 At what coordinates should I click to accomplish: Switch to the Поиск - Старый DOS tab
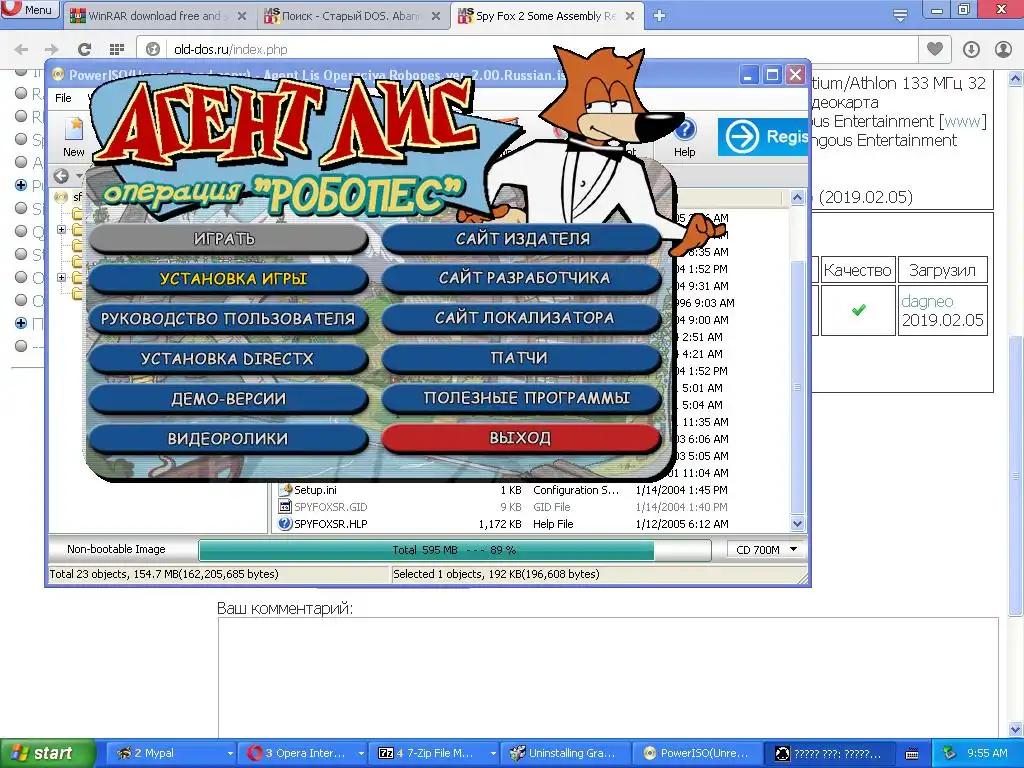pyautogui.click(x=351, y=16)
